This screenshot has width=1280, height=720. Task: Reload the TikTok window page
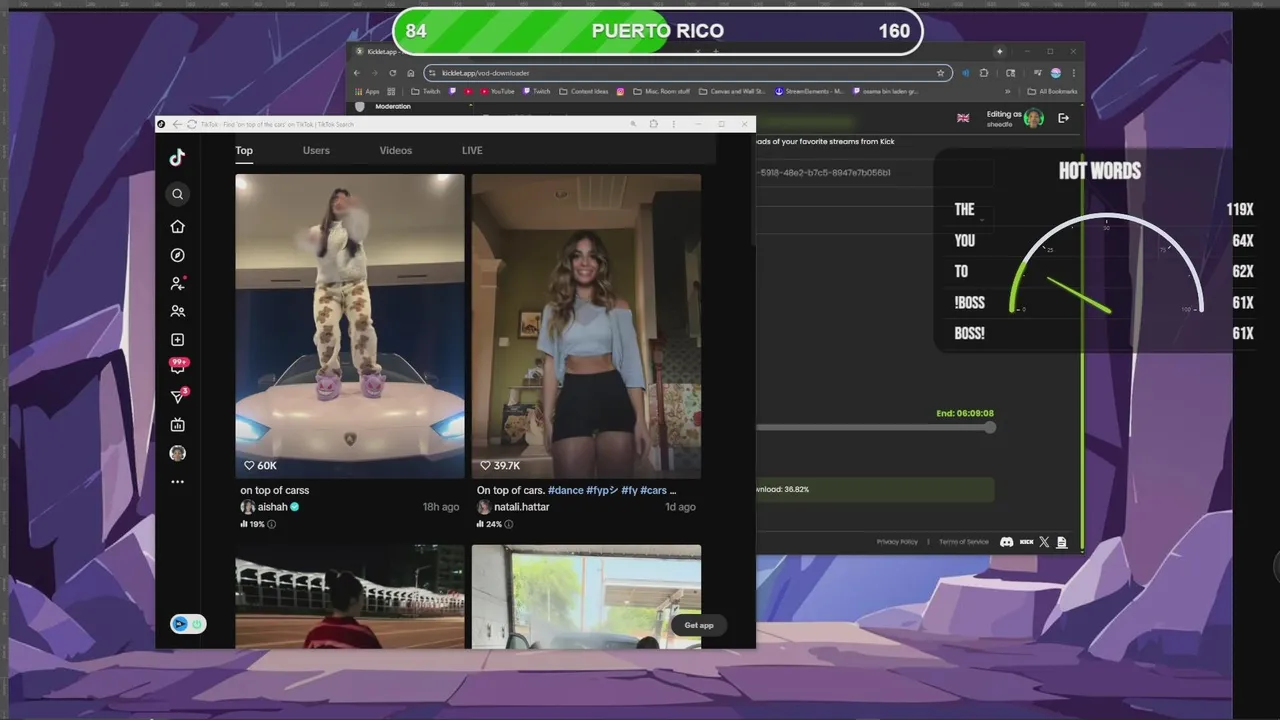[x=192, y=124]
